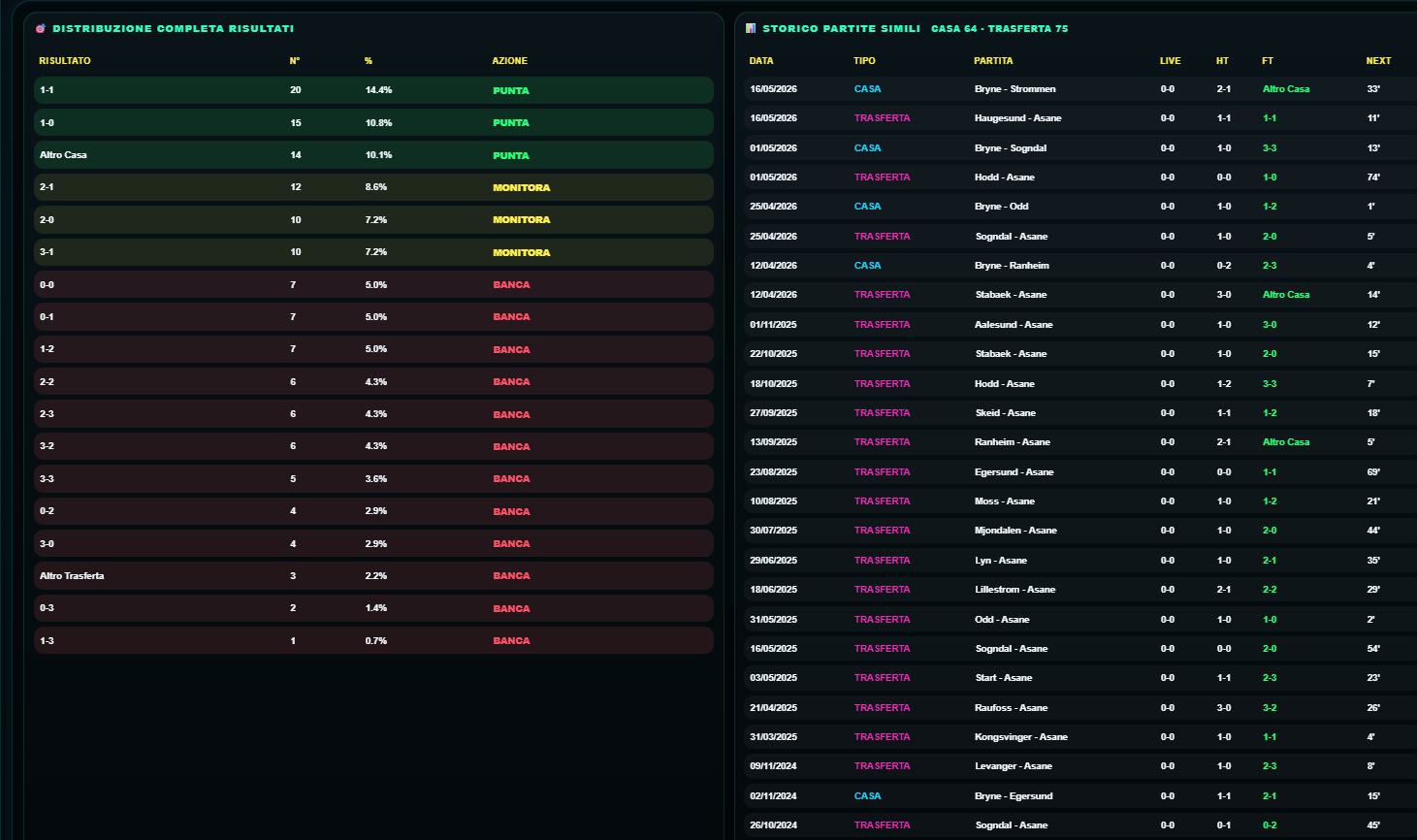Click the 14.4% percentage value

point(378,90)
